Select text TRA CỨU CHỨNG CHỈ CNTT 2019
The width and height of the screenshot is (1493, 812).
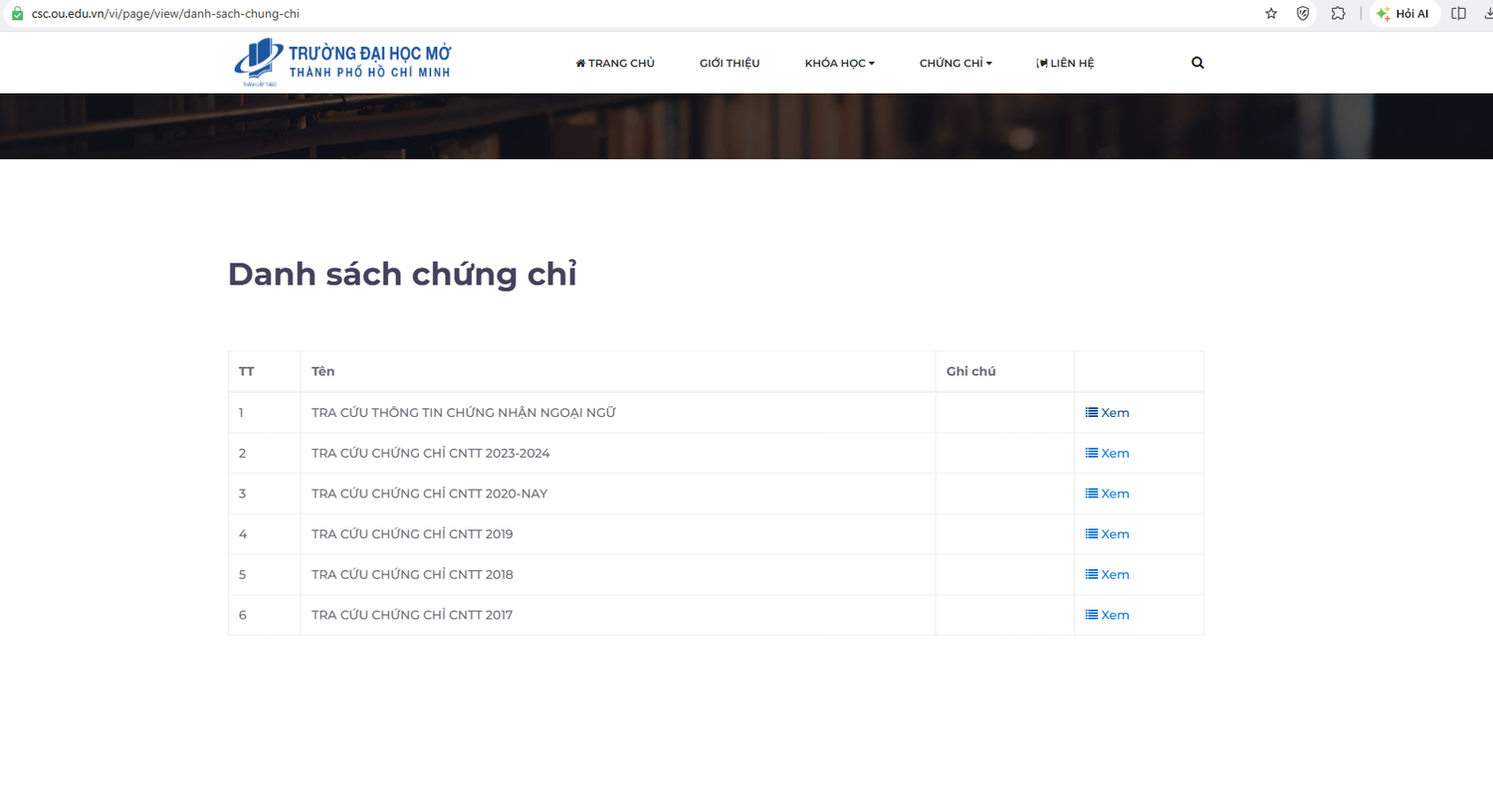412,534
